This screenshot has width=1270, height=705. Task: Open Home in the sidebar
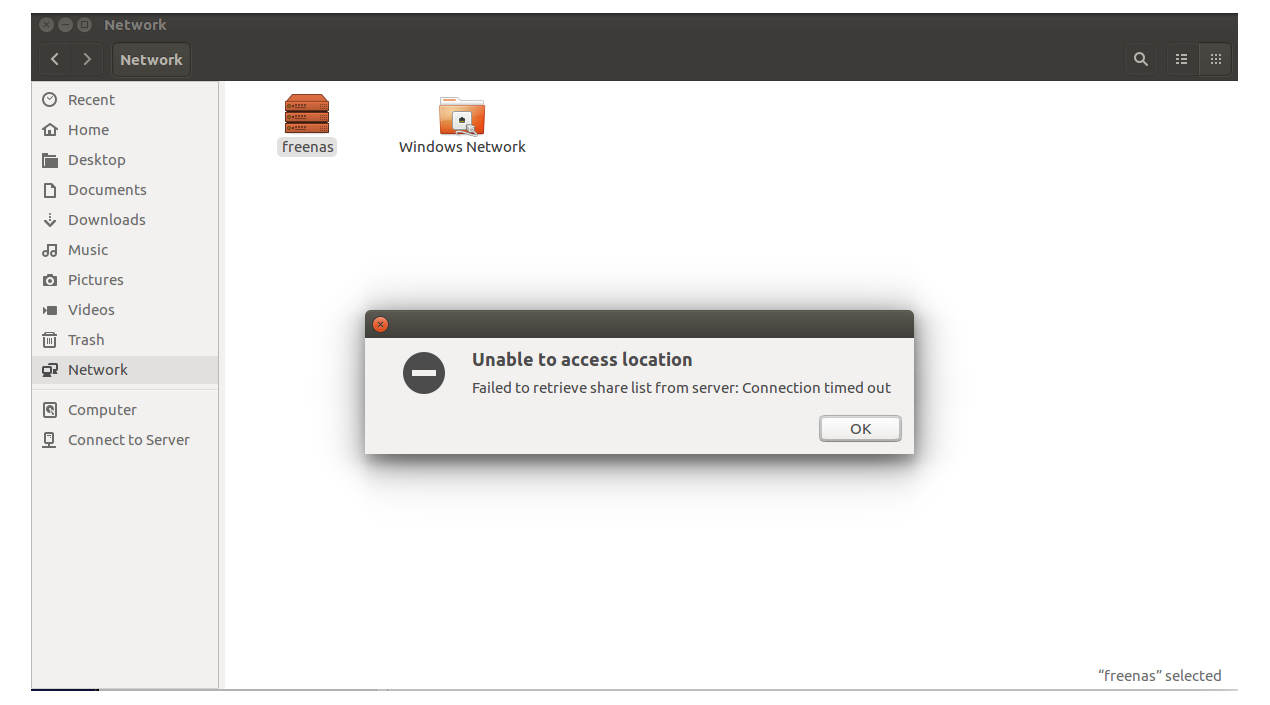pos(125,130)
